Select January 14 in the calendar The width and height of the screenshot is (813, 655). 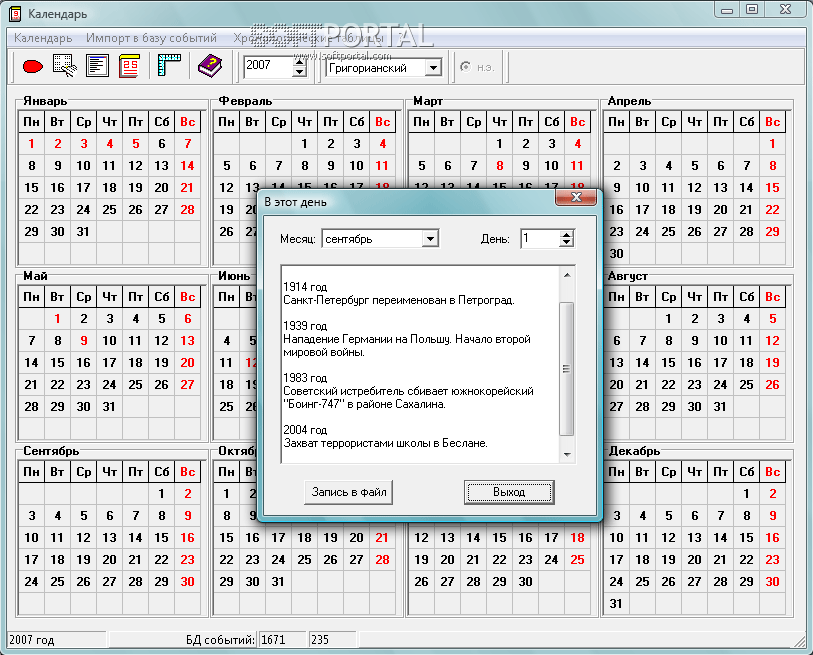click(x=187, y=165)
